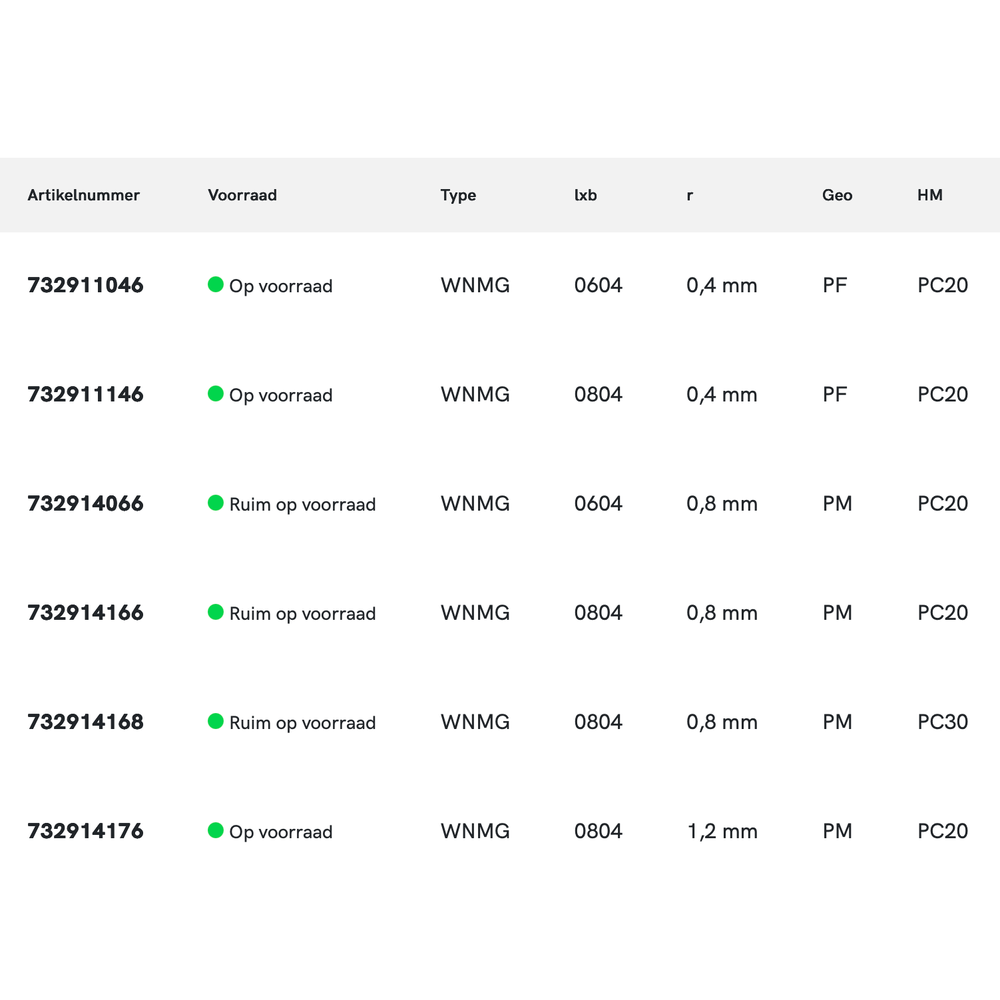Viewport: 1000px width, 1000px height.
Task: Click green stock dot for article 732914066
Action: 215,503
